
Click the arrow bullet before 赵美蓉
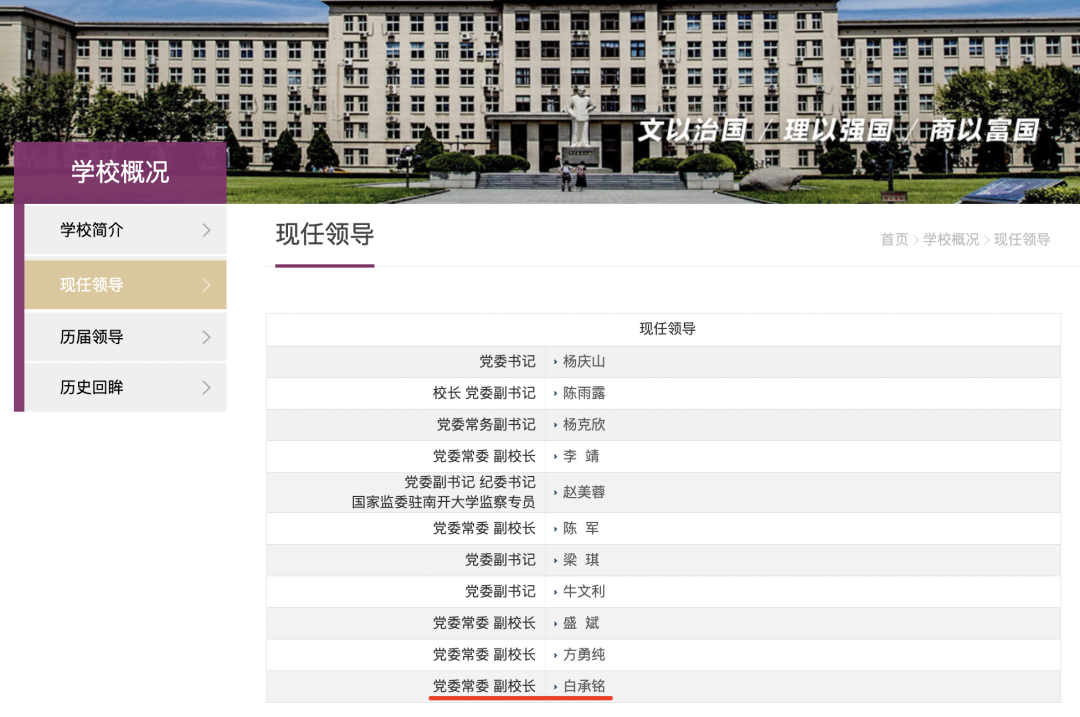pos(556,492)
